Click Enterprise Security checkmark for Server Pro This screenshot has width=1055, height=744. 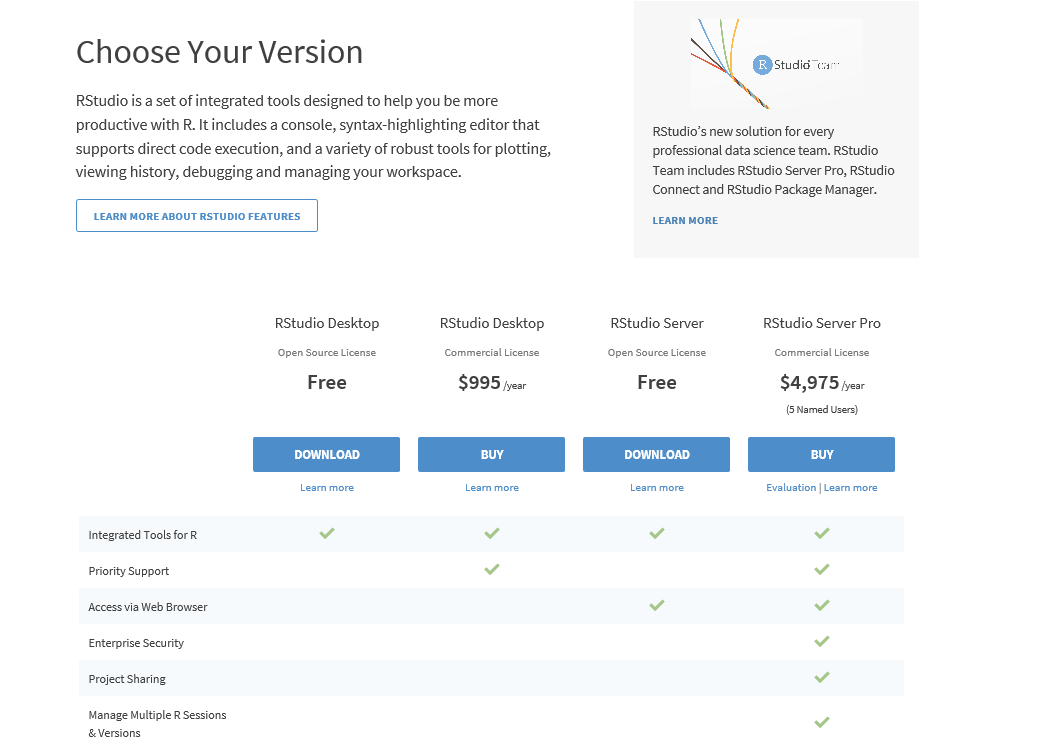tap(821, 641)
